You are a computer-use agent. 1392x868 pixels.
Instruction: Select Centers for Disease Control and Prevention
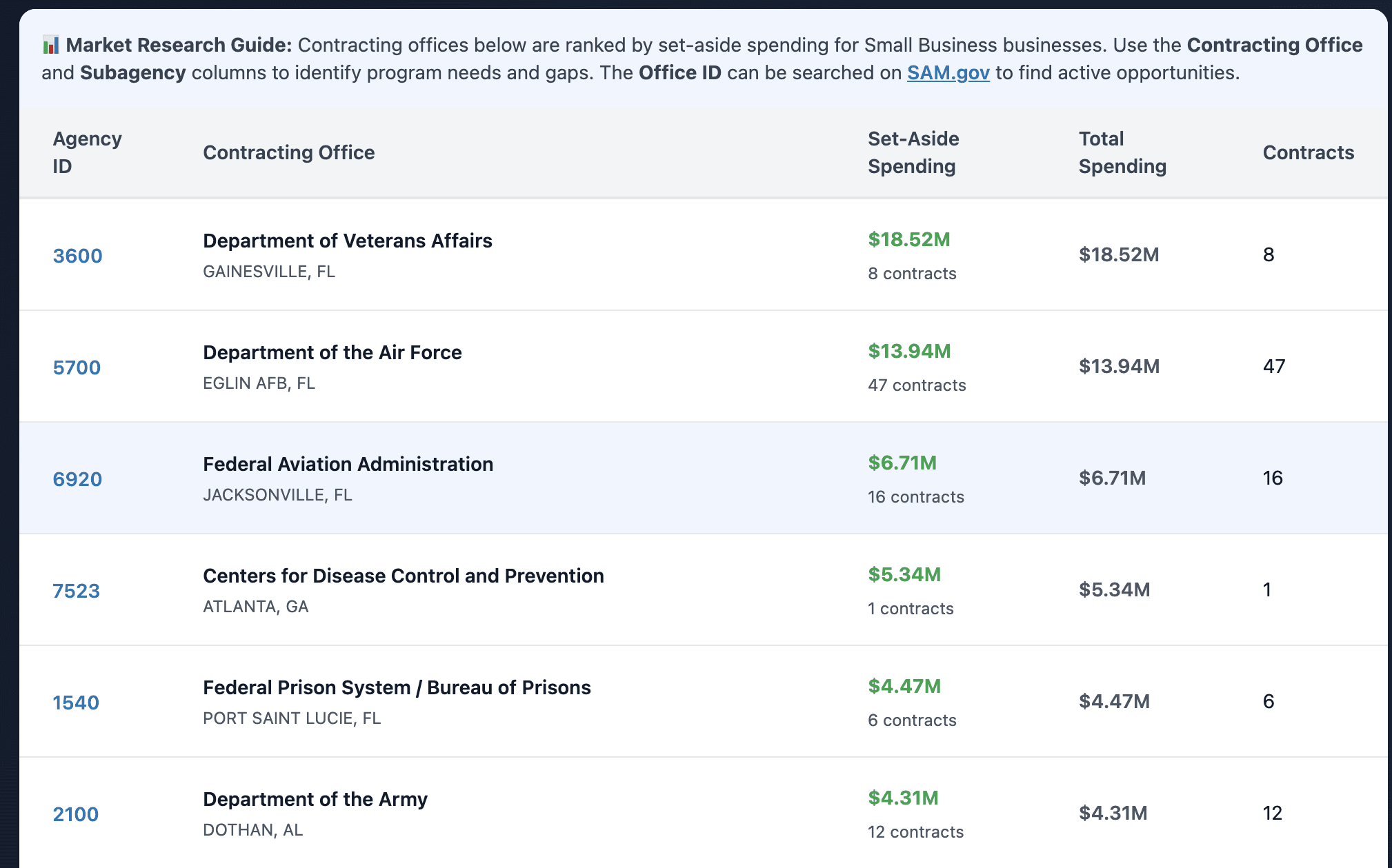pyautogui.click(x=403, y=576)
